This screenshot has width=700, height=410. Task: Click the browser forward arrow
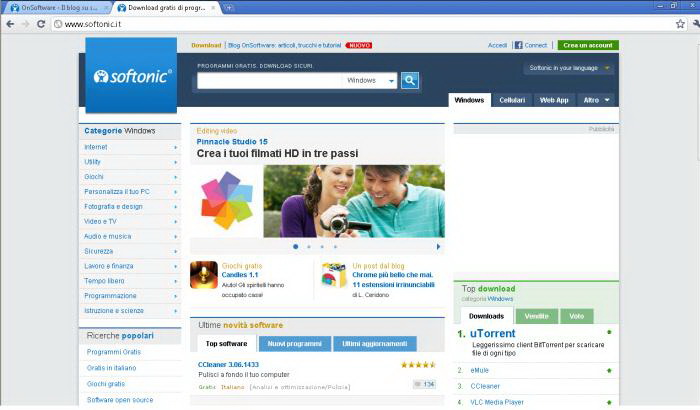tap(25, 24)
